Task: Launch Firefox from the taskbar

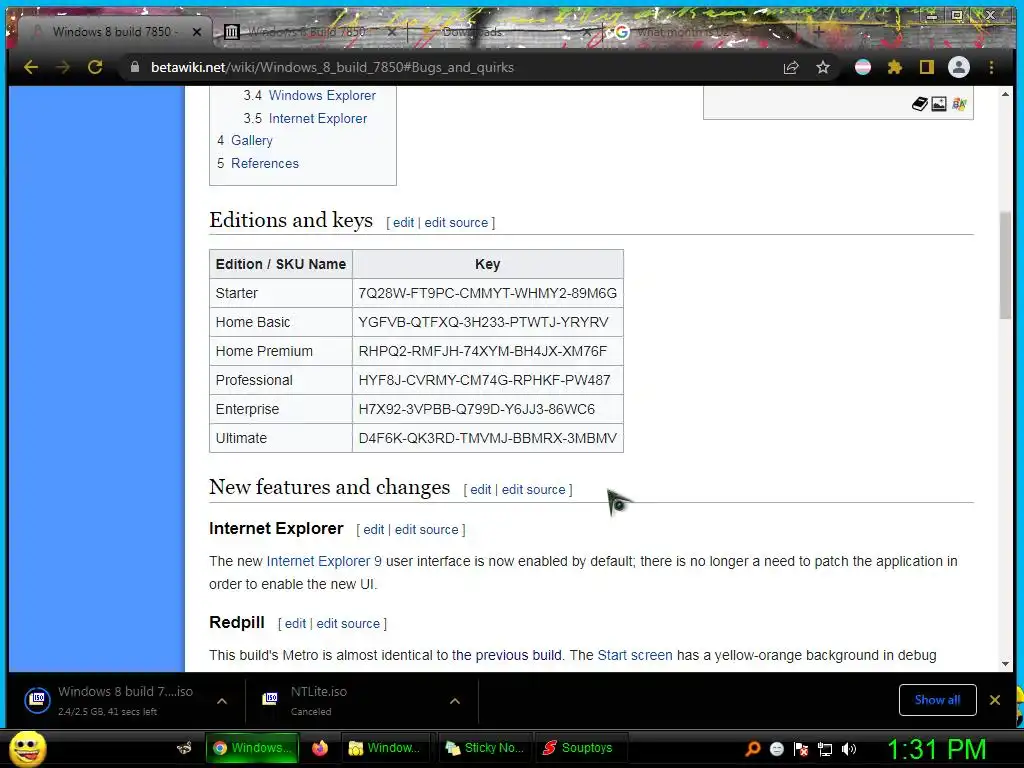Action: (x=319, y=748)
